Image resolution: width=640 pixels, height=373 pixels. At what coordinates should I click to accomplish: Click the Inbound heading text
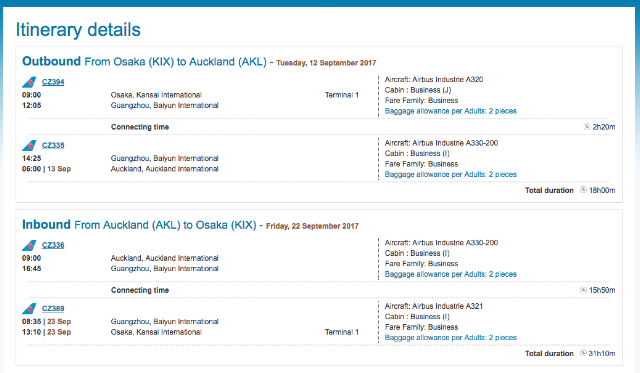47,224
